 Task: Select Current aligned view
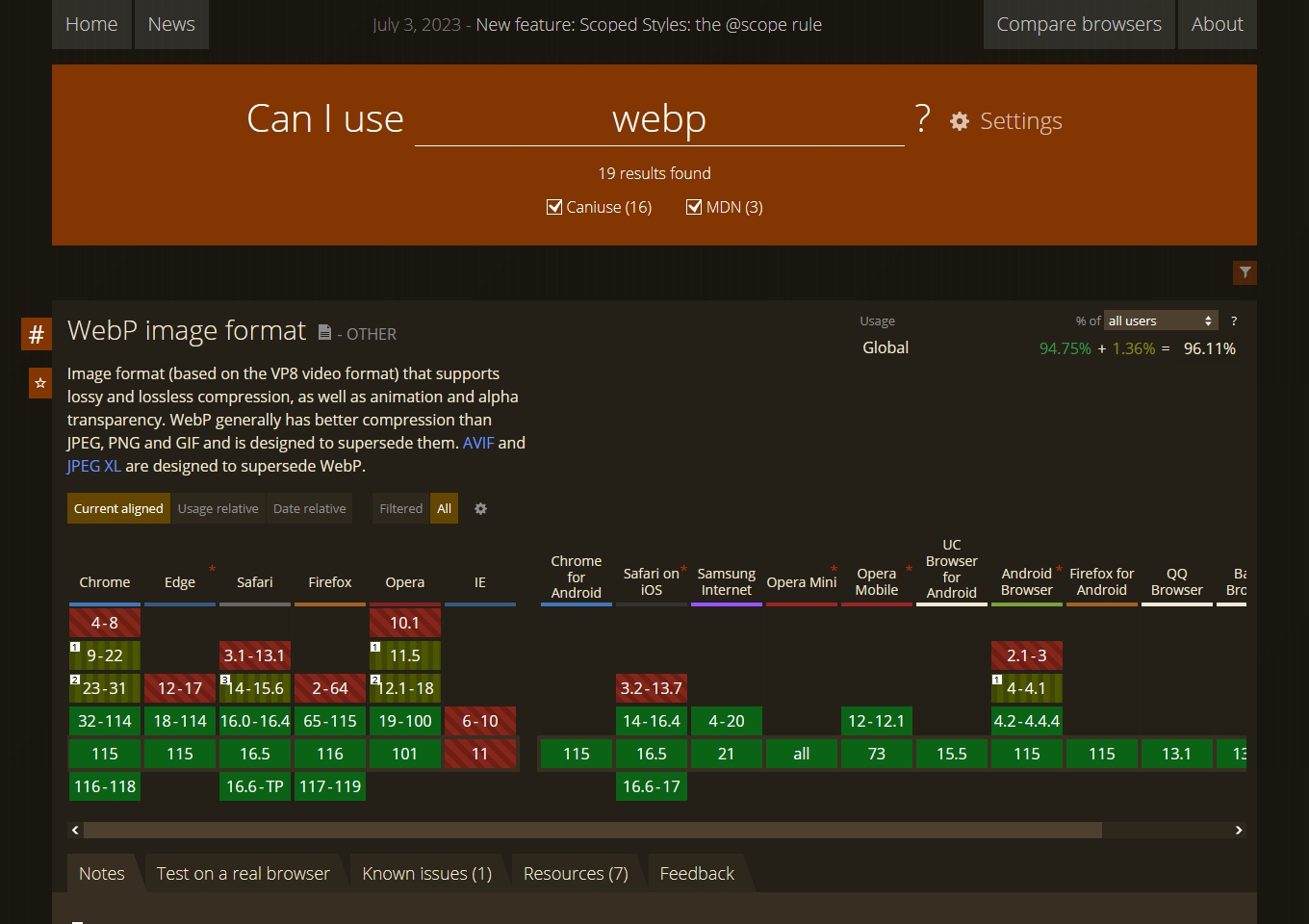(118, 508)
